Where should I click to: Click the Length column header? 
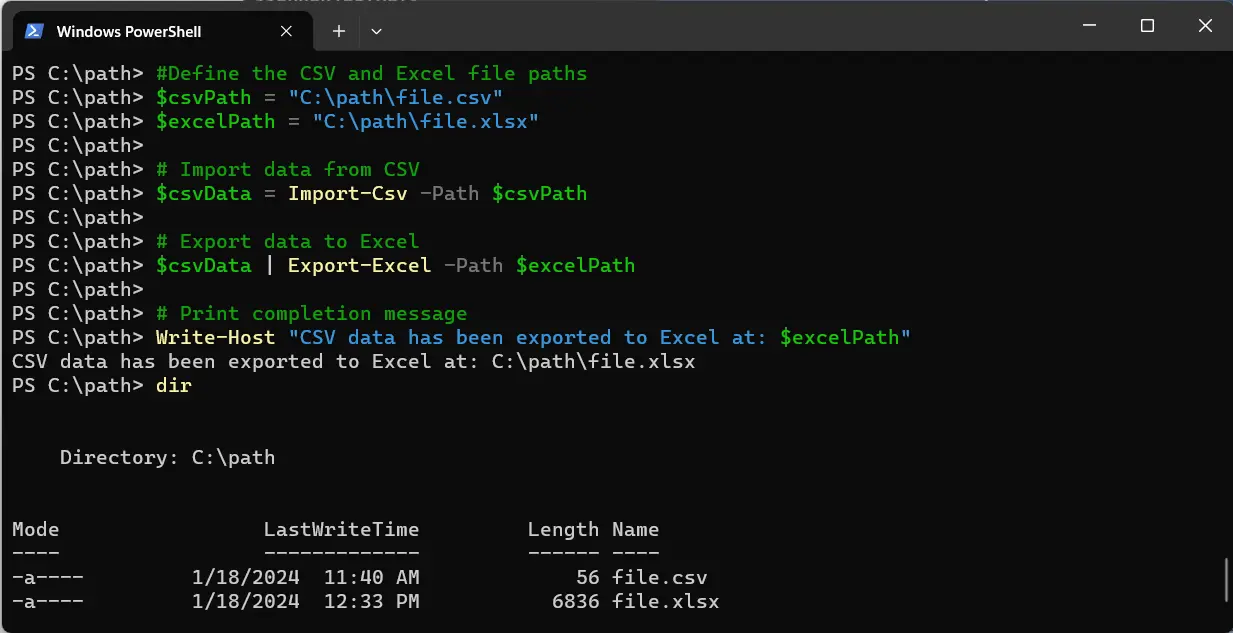coord(563,529)
